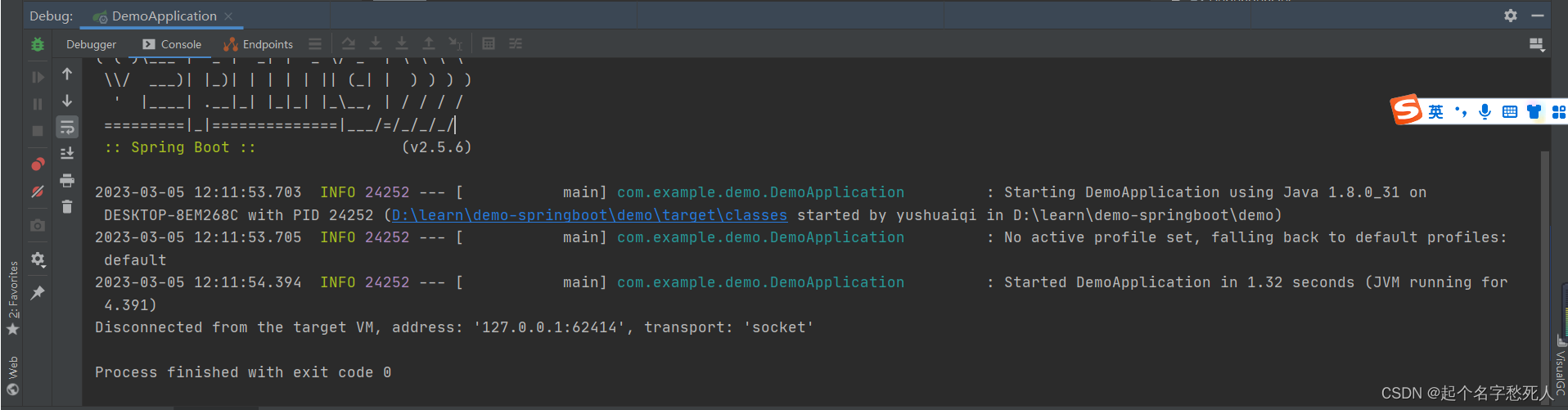Click the Print console icon
Image resolution: width=1568 pixels, height=410 pixels.
[67, 180]
